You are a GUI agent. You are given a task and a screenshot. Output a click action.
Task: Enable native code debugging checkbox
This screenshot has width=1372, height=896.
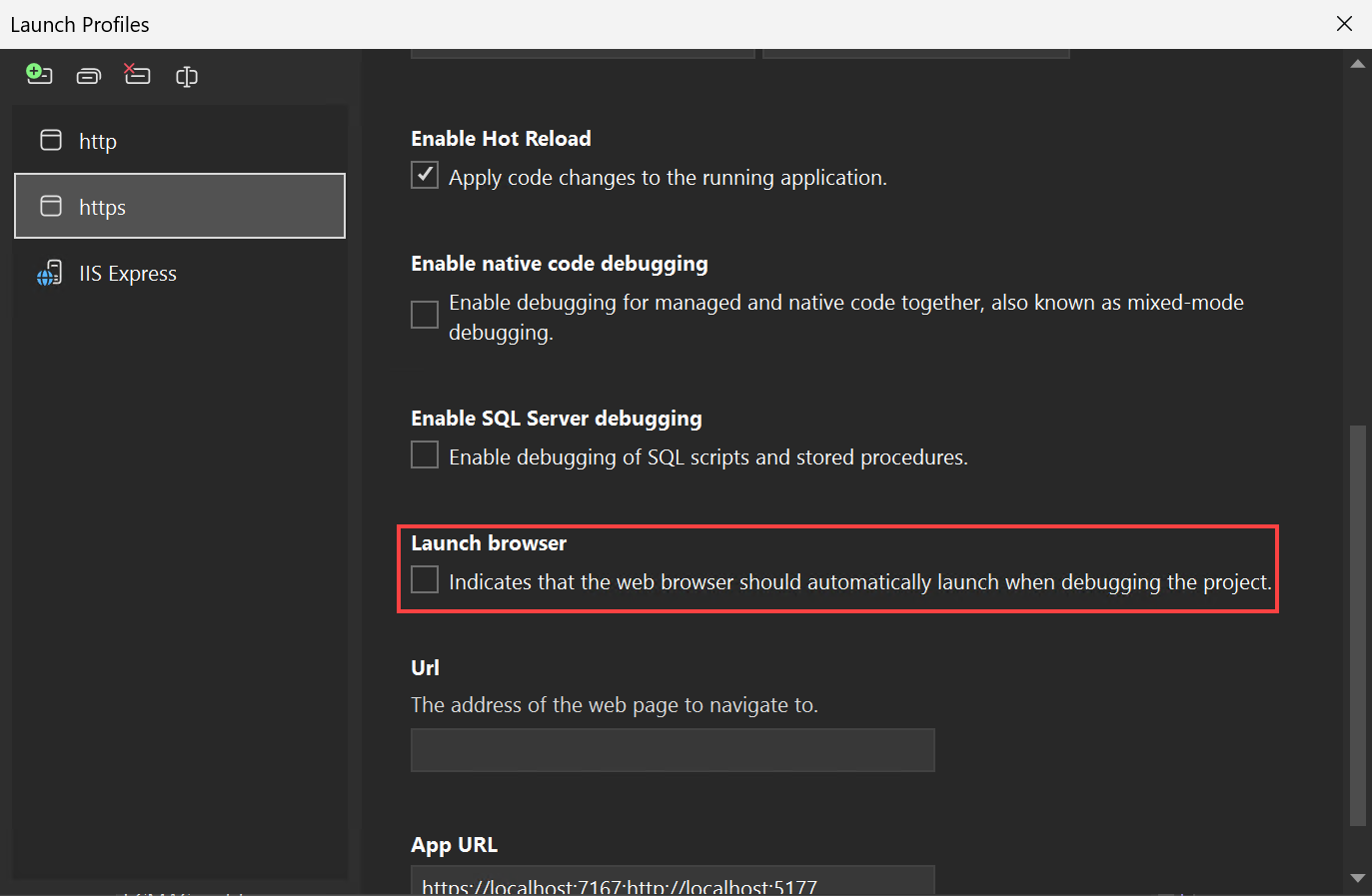pos(424,315)
